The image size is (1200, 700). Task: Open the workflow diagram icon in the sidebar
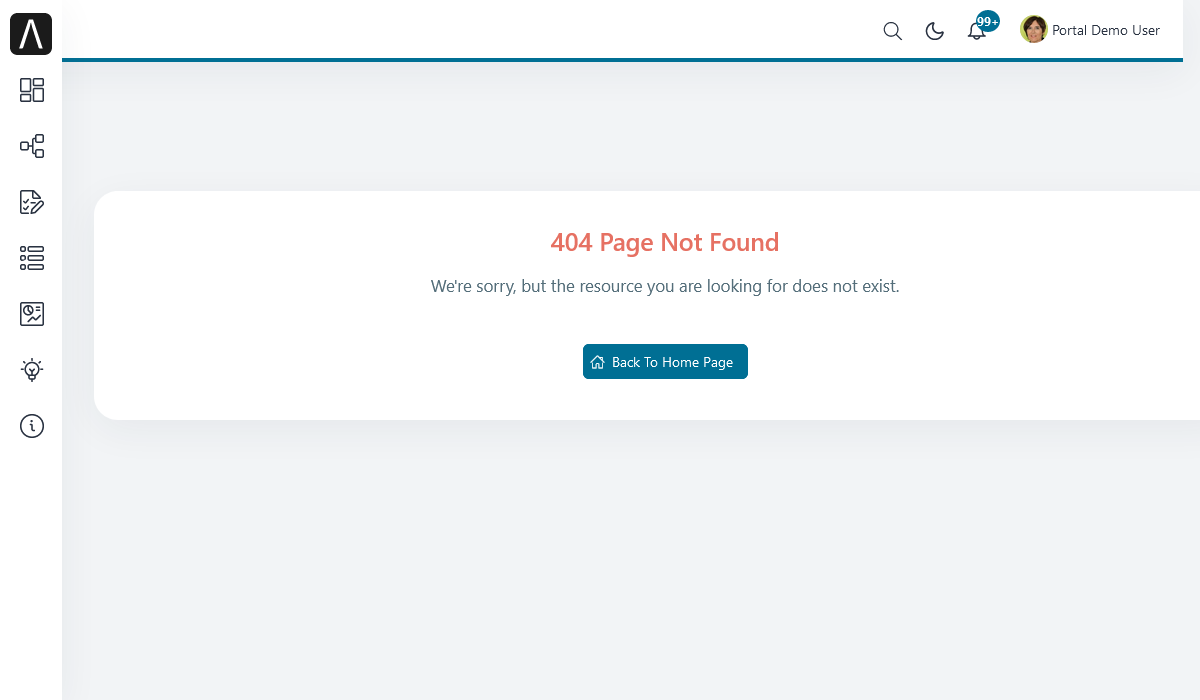32,146
